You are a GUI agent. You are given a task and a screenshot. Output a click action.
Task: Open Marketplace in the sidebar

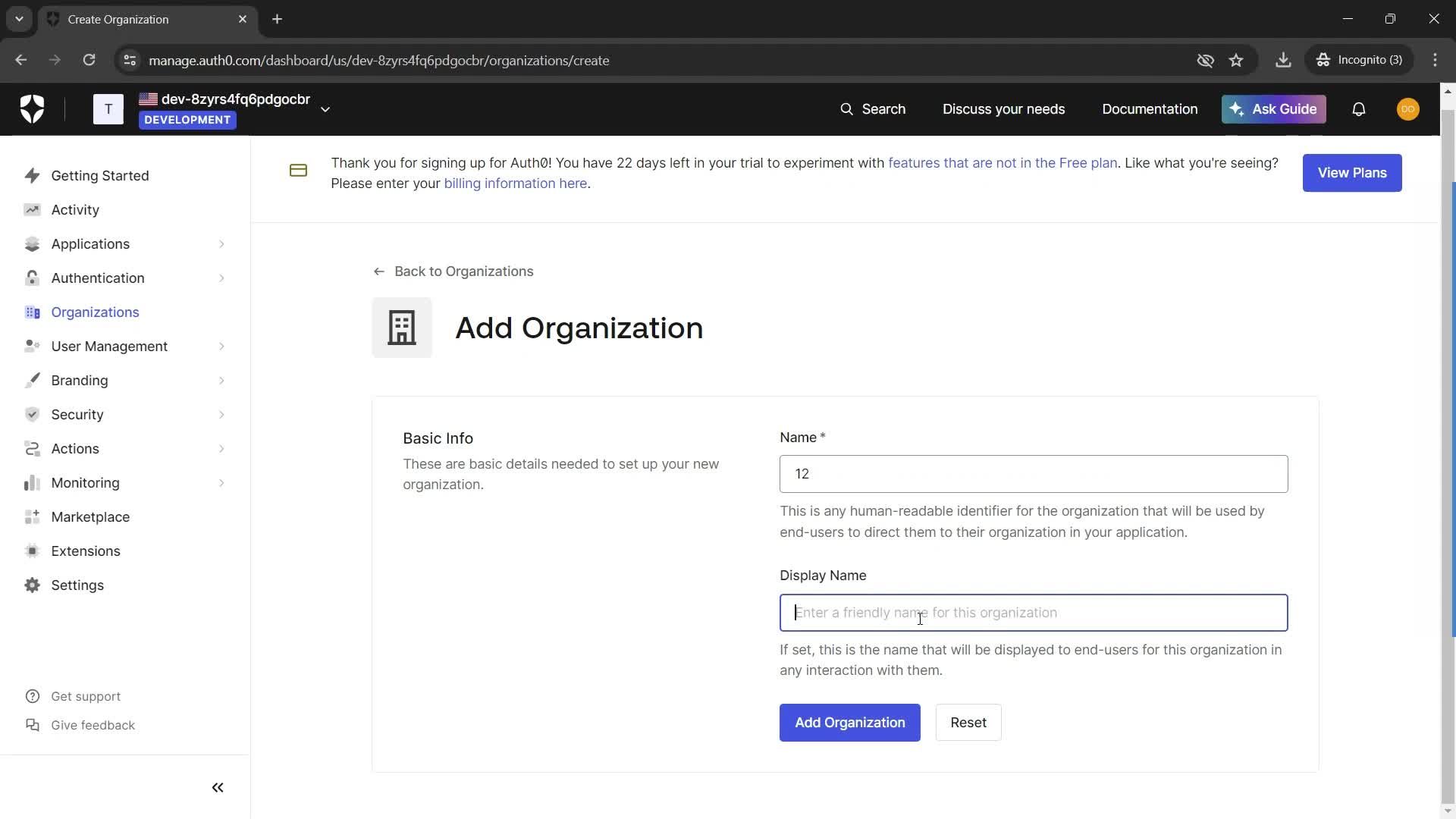point(90,517)
